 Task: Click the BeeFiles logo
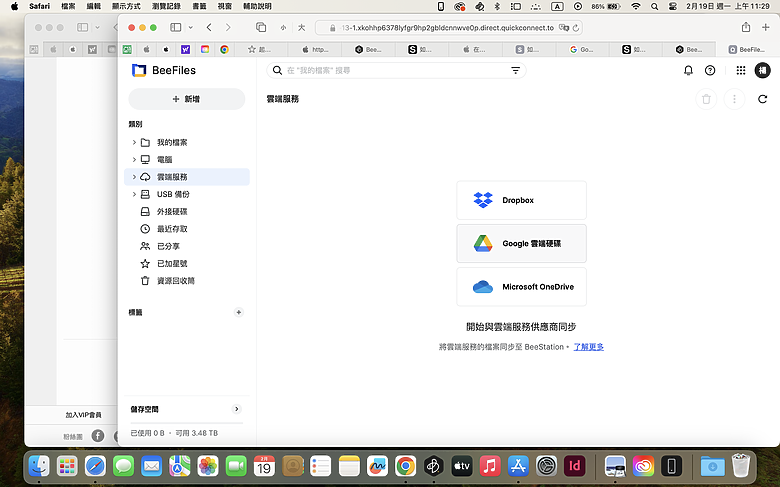tap(164, 71)
